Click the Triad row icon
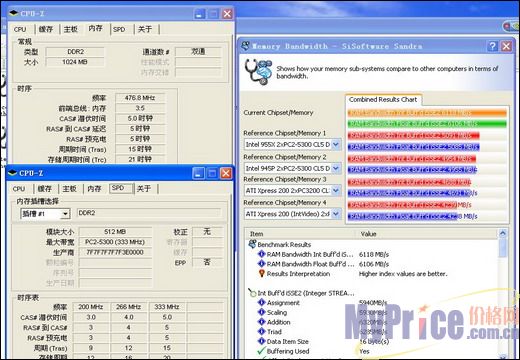The width and height of the screenshot is (520, 360). 262,332
